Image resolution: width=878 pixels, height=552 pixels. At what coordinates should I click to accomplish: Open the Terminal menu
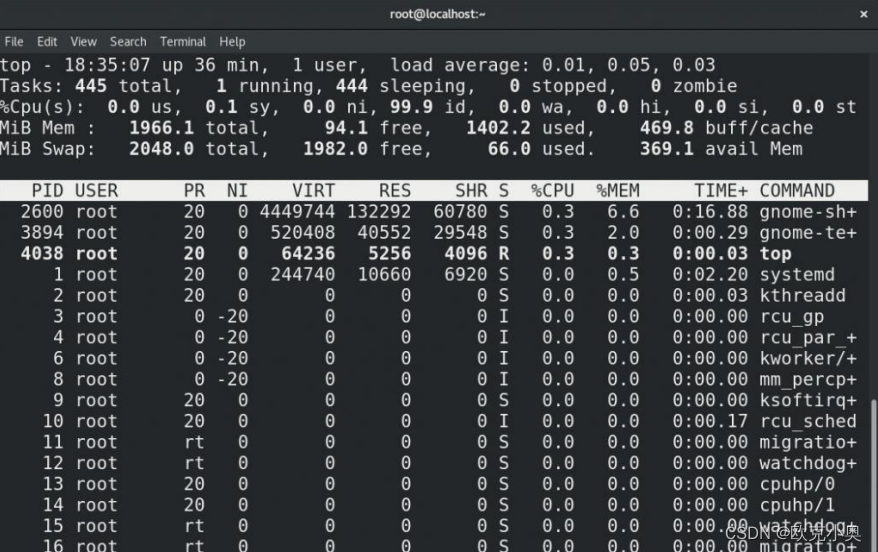183,41
